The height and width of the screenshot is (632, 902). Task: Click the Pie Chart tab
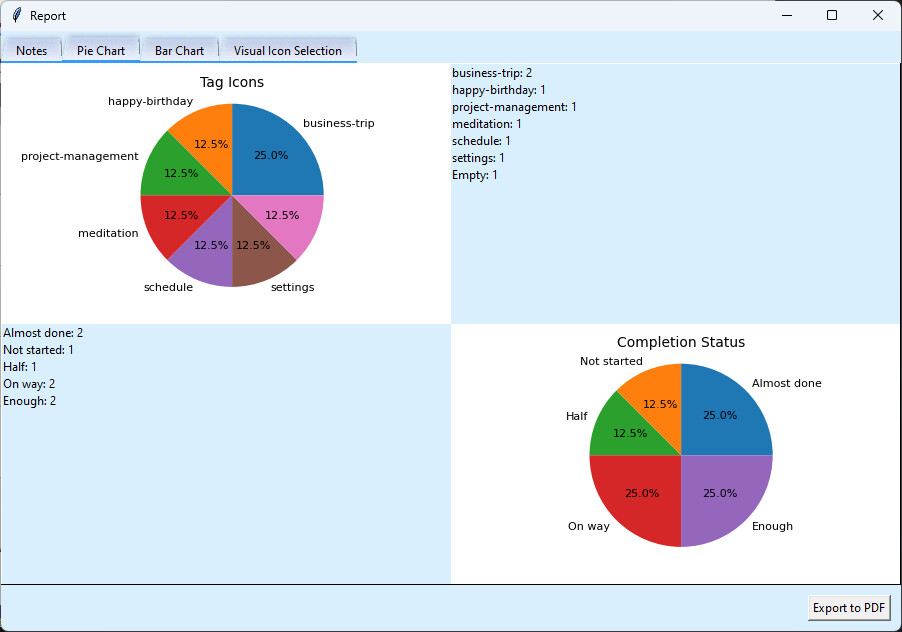pos(101,50)
